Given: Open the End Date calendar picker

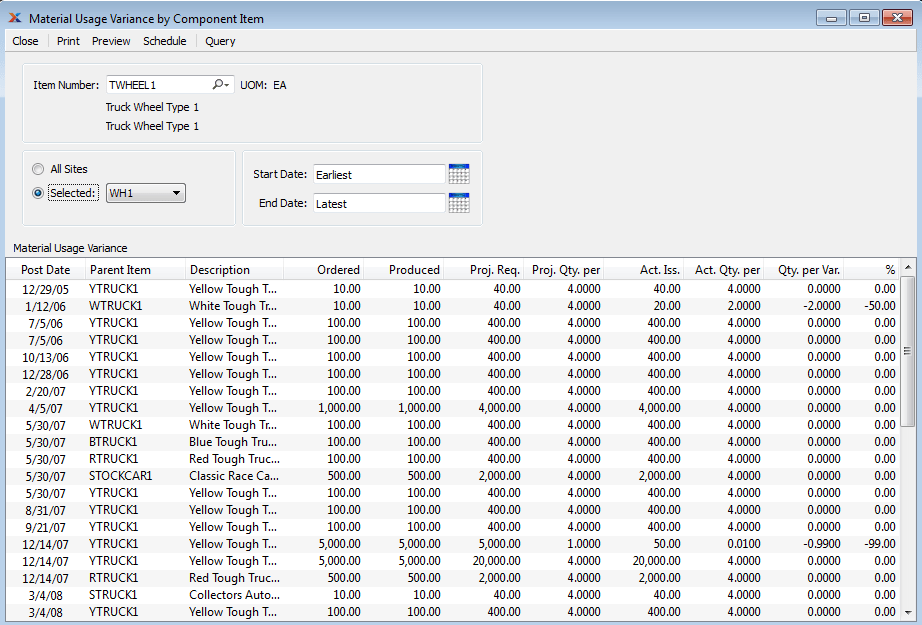Looking at the screenshot, I should pyautogui.click(x=460, y=202).
